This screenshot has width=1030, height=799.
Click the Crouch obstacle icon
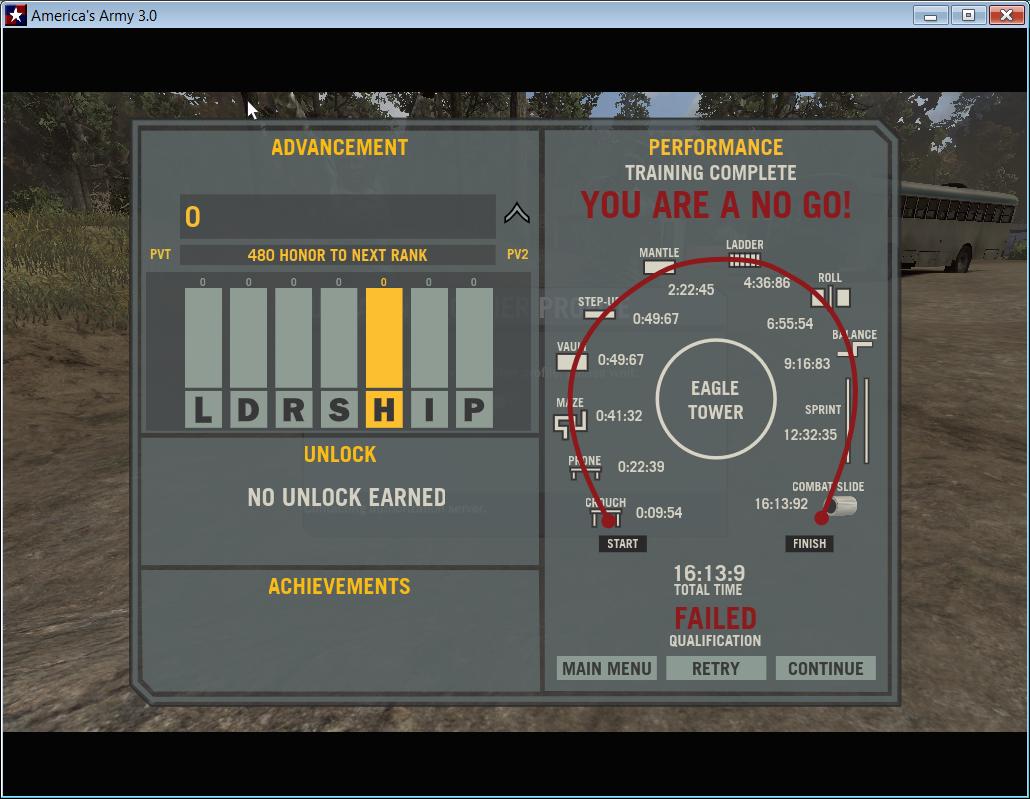tap(606, 519)
